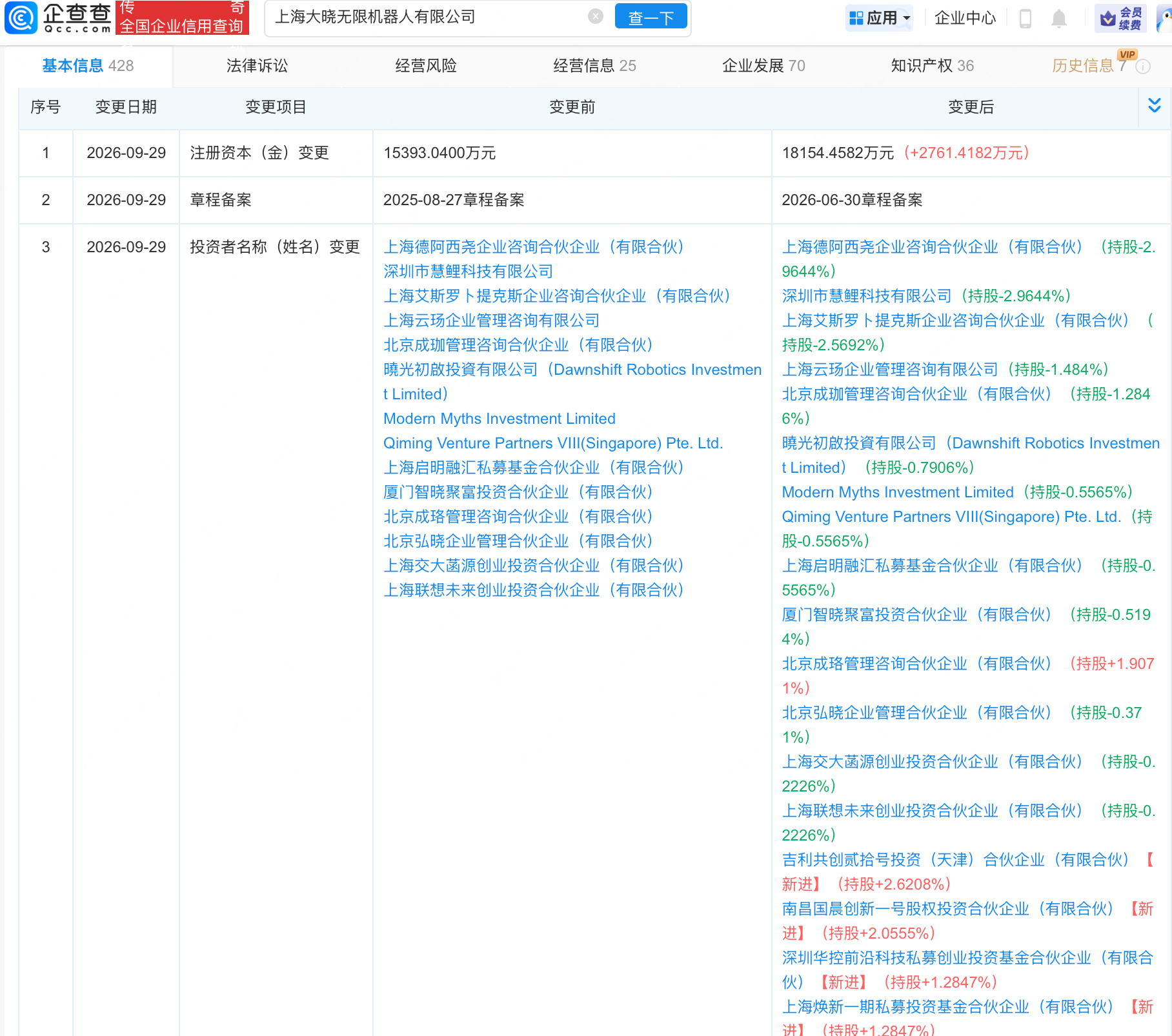Open the 应用 dropdown menu
The height and width of the screenshot is (1036, 1172).
point(880,18)
